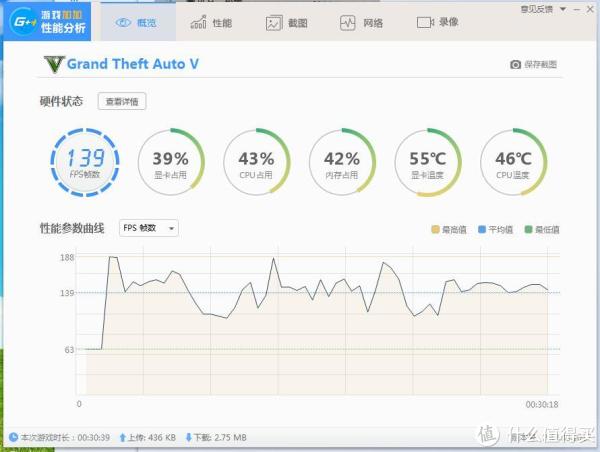Click the 188 axis label on chart
Image resolution: width=600 pixels, height=452 pixels.
tap(67, 257)
